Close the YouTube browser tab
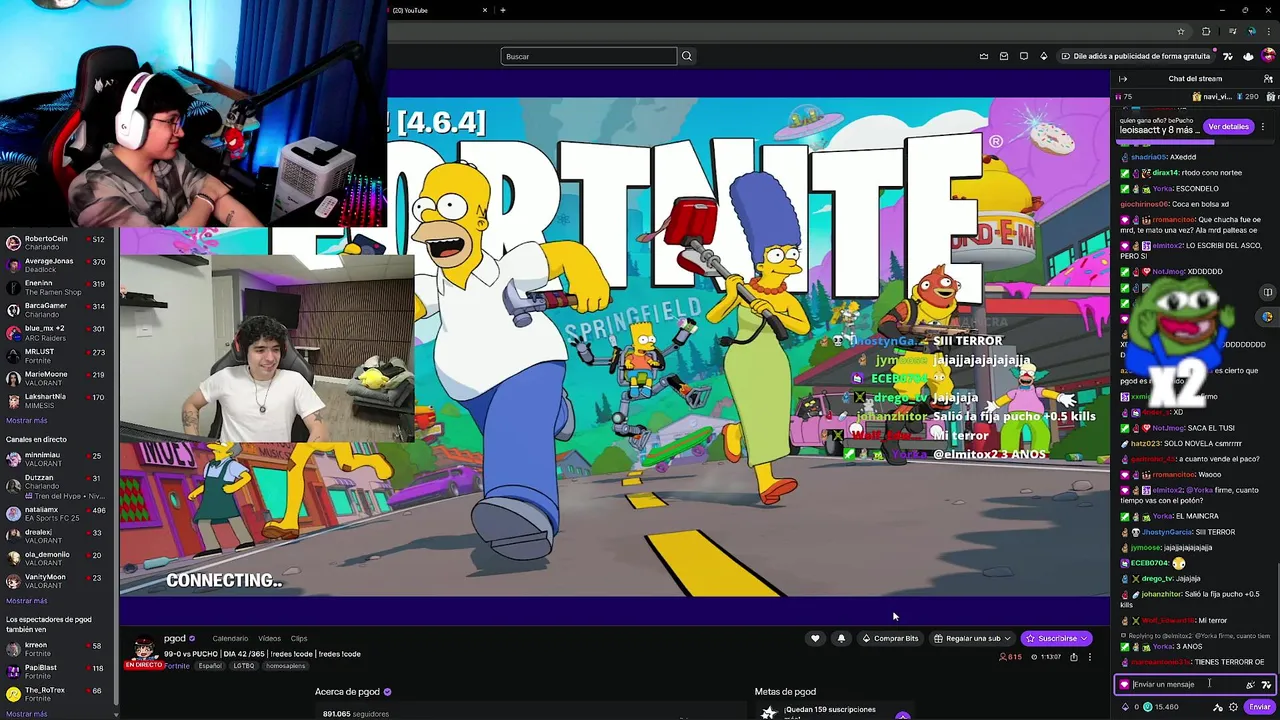The height and width of the screenshot is (720, 1280). coord(485,10)
